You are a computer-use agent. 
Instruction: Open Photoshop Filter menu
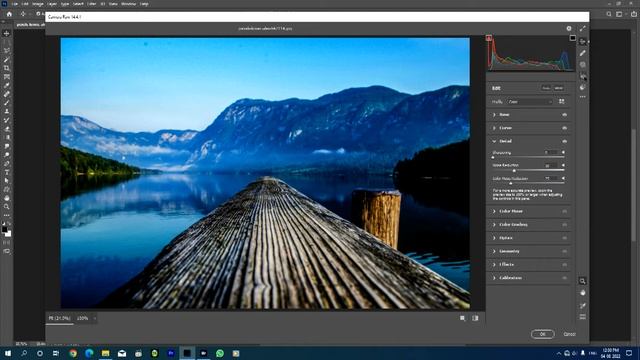tap(92, 4)
